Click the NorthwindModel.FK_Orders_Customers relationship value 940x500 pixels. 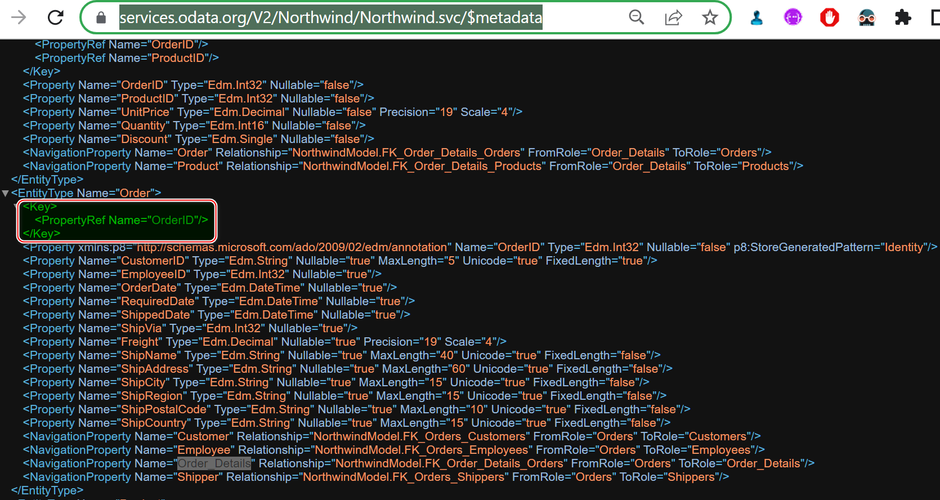[x=421, y=436]
